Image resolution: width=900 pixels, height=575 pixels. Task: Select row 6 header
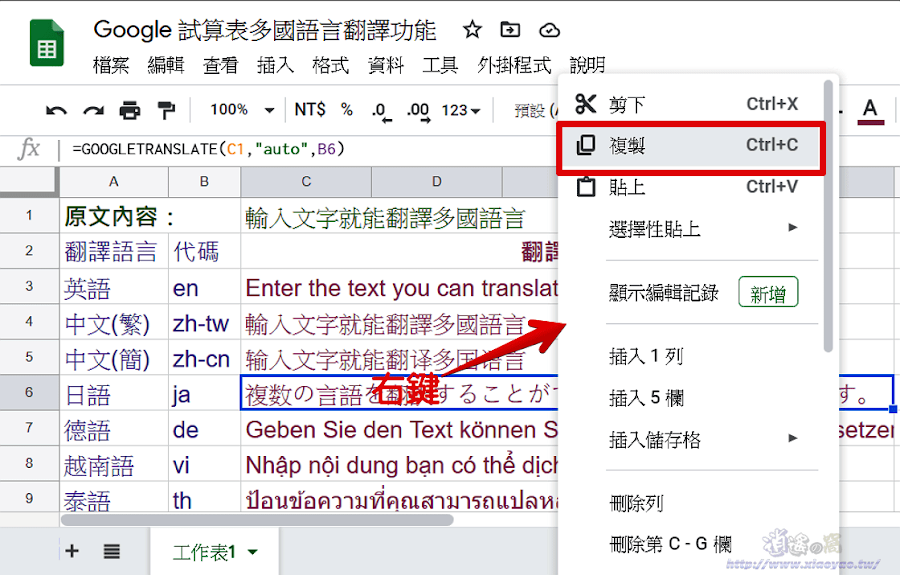29,393
